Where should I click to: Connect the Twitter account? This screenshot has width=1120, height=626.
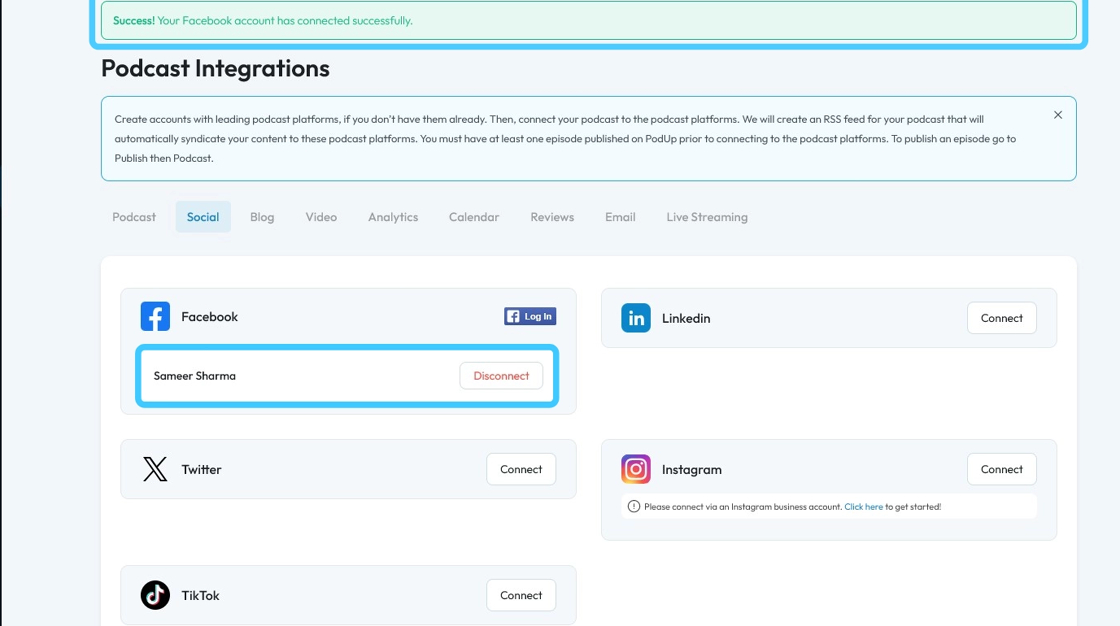point(521,470)
